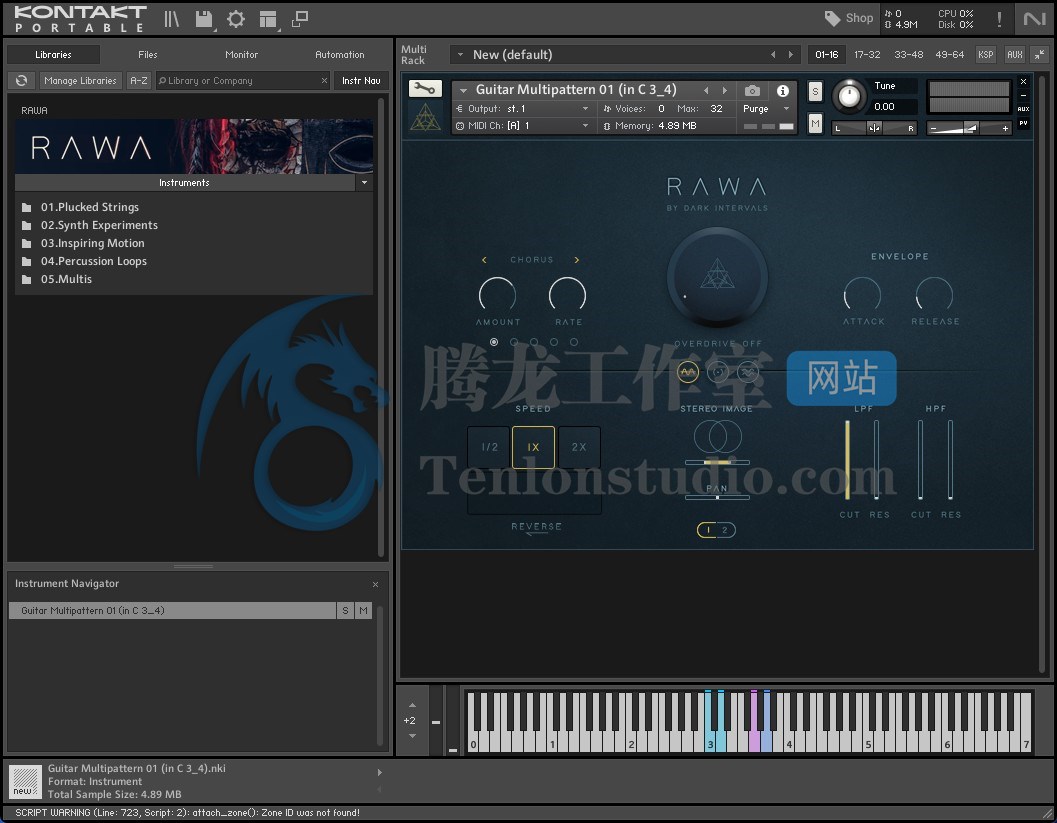Screen dimensions: 1057x823
Task: Switch to rack page 17-32
Action: tap(867, 55)
